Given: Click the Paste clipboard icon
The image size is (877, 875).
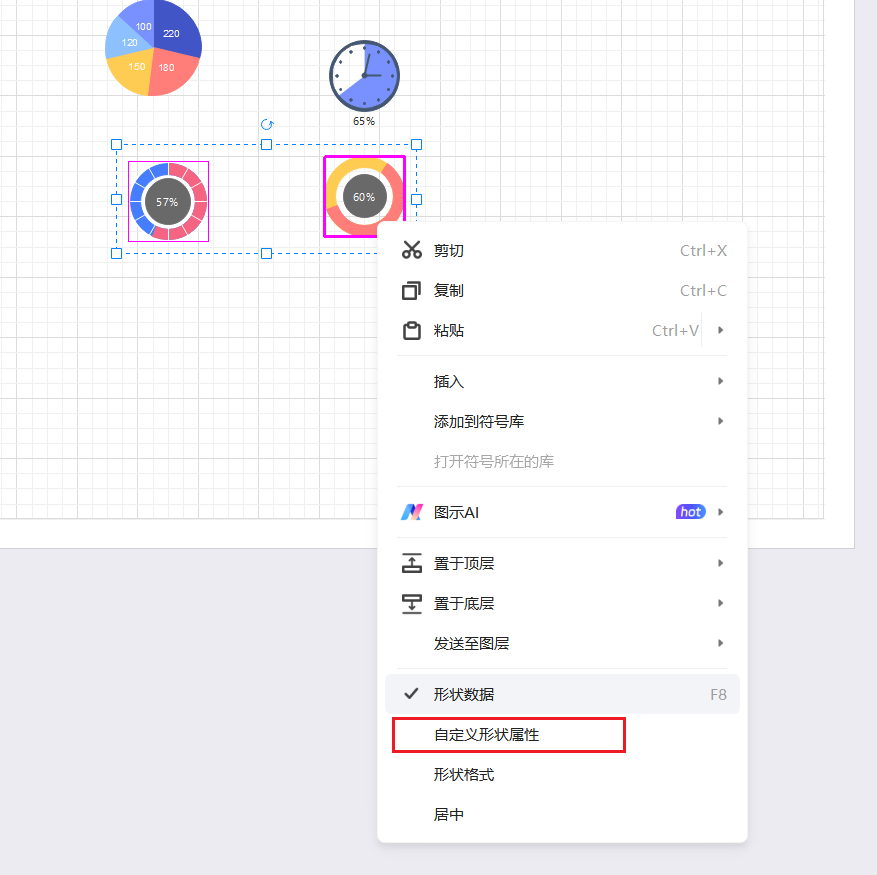Looking at the screenshot, I should tap(412, 331).
